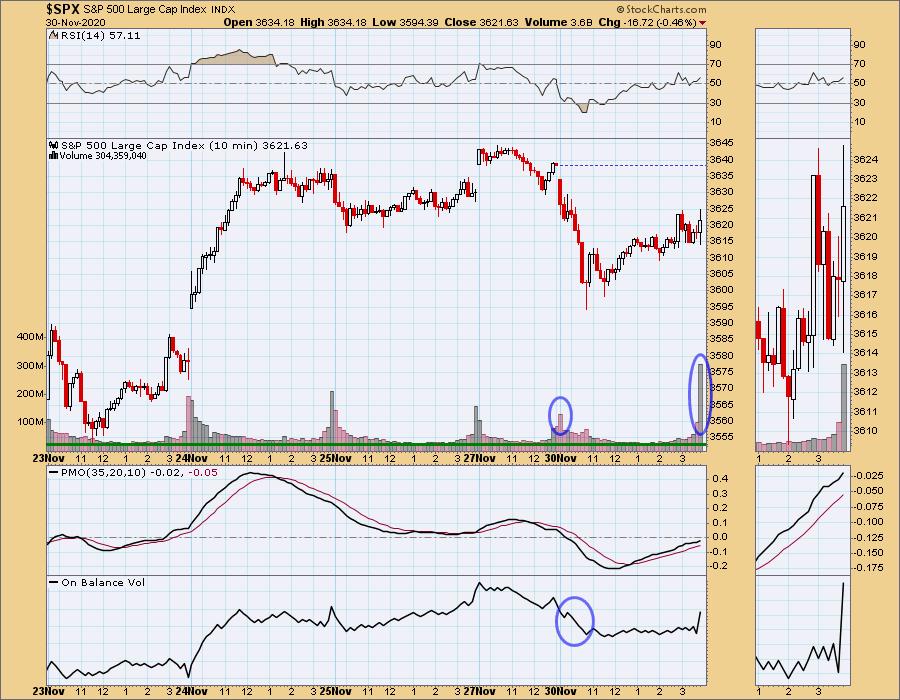The width and height of the screenshot is (900, 700).
Task: Click the red down arrow beside Chg
Action: click(703, 23)
